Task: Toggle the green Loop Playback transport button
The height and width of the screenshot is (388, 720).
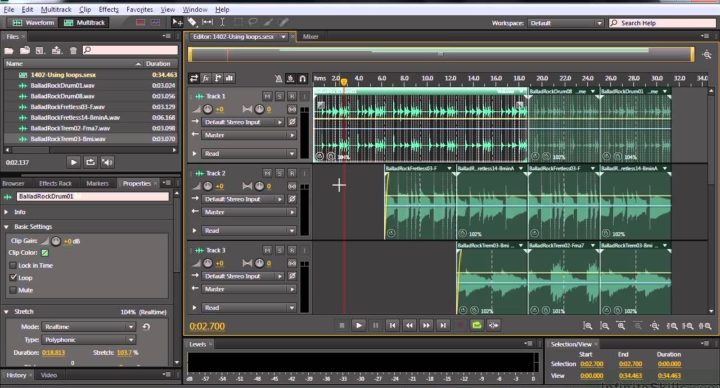Action: pyautogui.click(x=477, y=326)
